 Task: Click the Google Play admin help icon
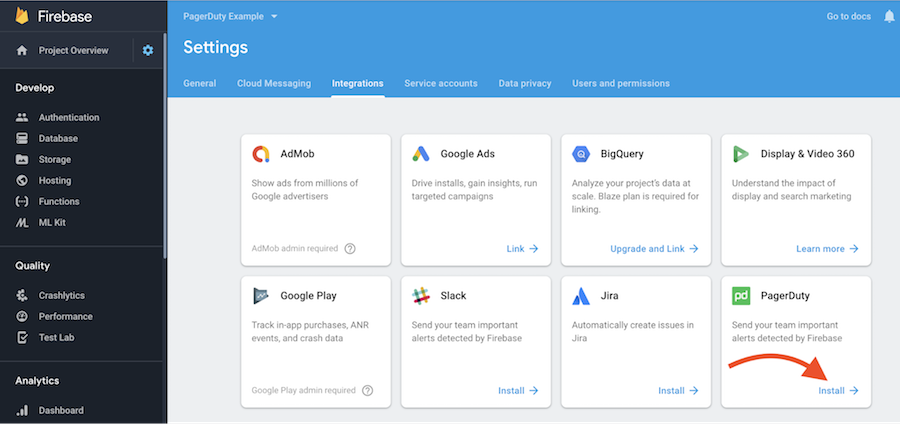tap(369, 390)
